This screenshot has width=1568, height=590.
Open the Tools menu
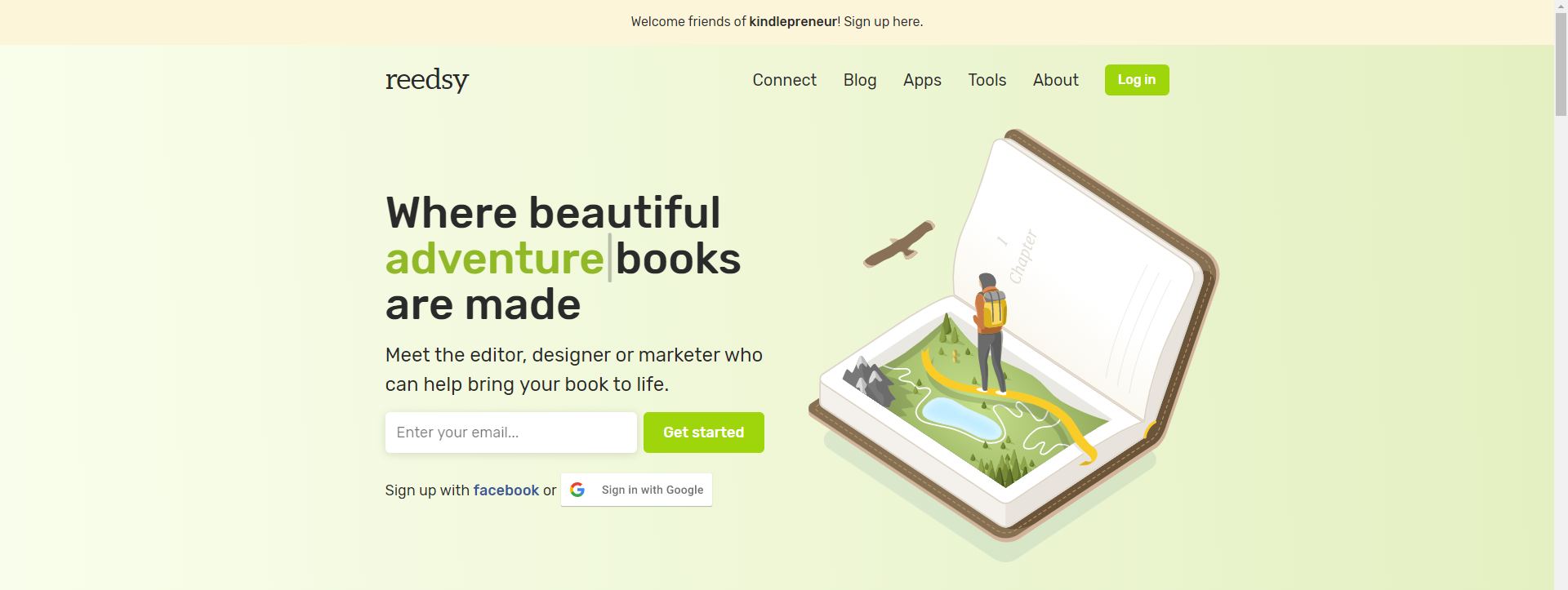(987, 80)
